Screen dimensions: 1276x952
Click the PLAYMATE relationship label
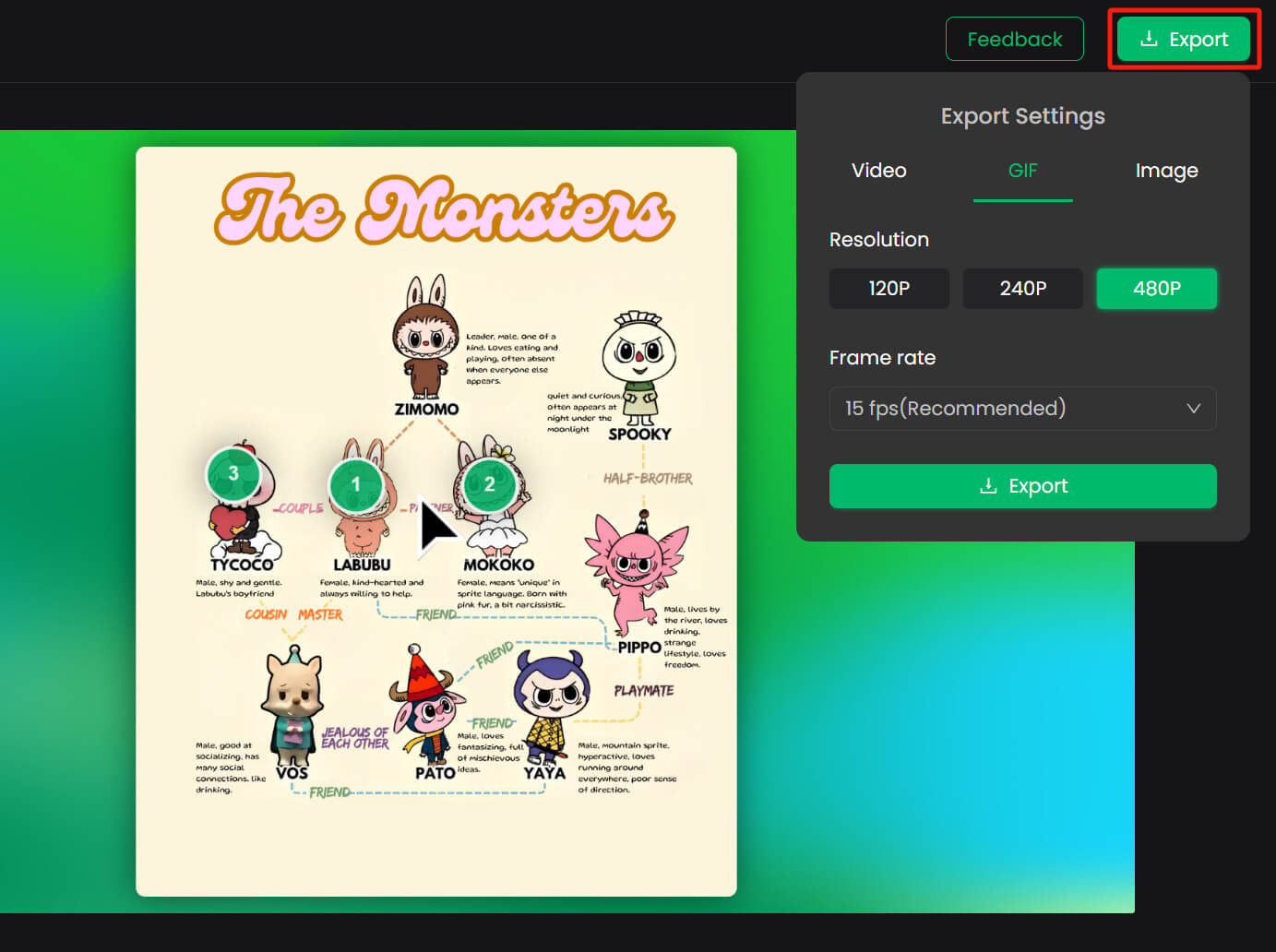tap(644, 690)
